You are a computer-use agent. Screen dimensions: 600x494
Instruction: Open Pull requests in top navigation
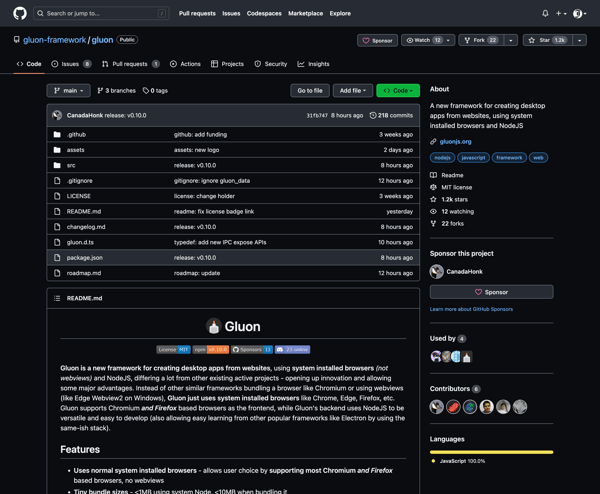pyautogui.click(x=197, y=13)
